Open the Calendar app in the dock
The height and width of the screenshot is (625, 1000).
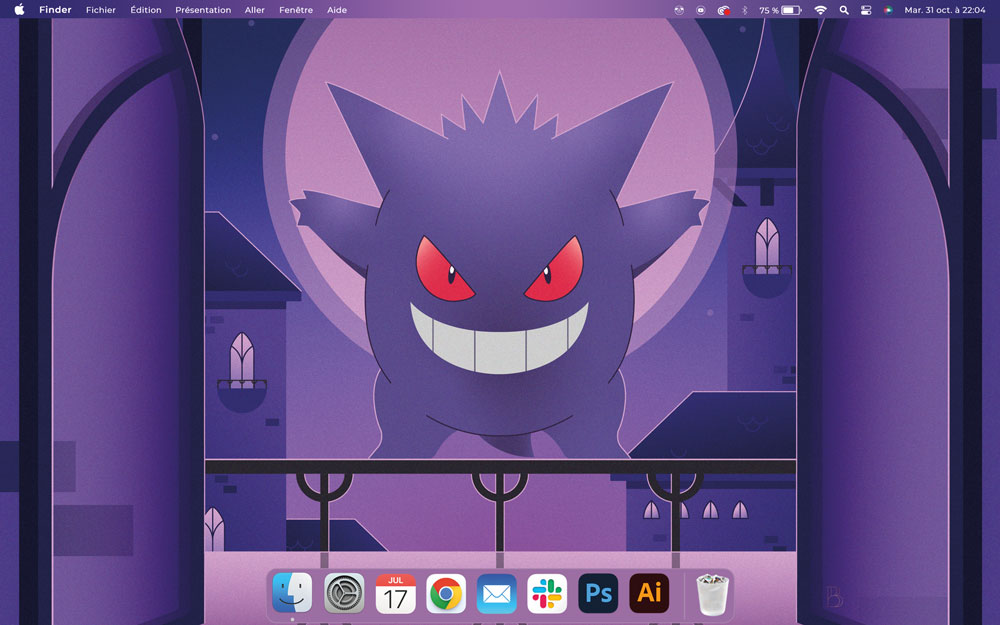[395, 592]
